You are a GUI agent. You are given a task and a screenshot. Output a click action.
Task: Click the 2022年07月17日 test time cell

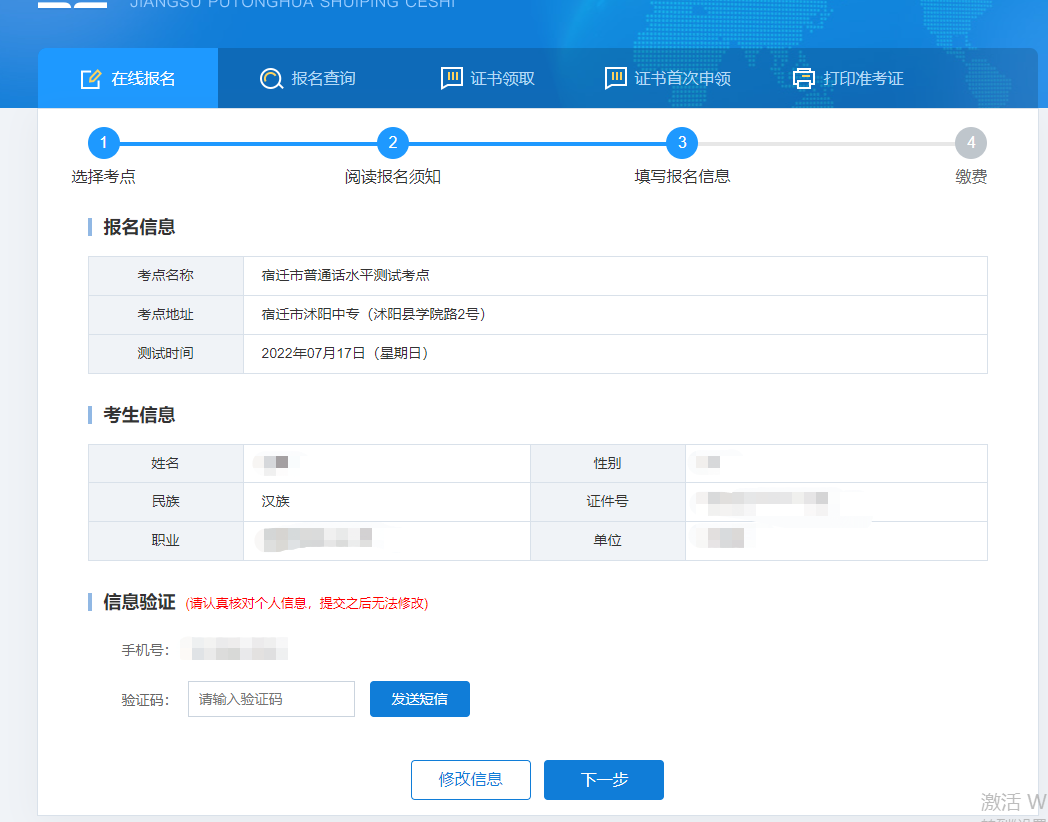click(x=346, y=353)
